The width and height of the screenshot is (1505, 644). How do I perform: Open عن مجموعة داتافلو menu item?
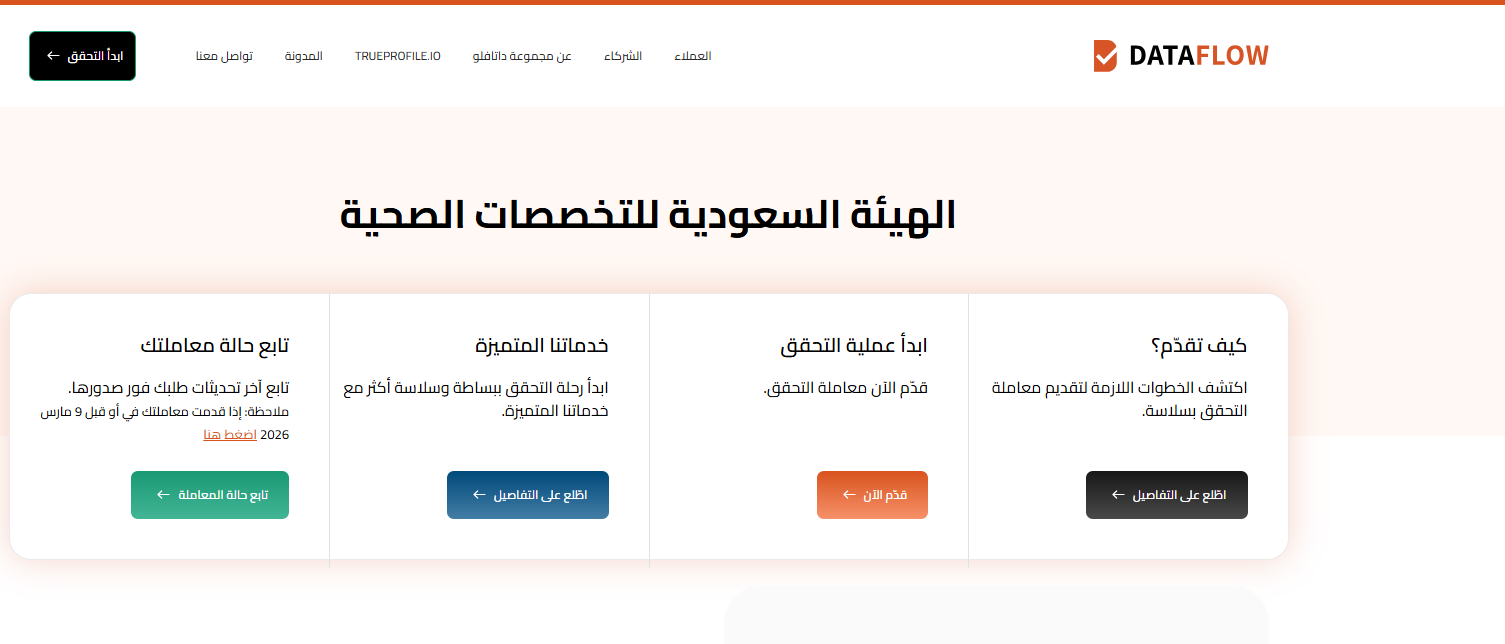pyautogui.click(x=522, y=56)
